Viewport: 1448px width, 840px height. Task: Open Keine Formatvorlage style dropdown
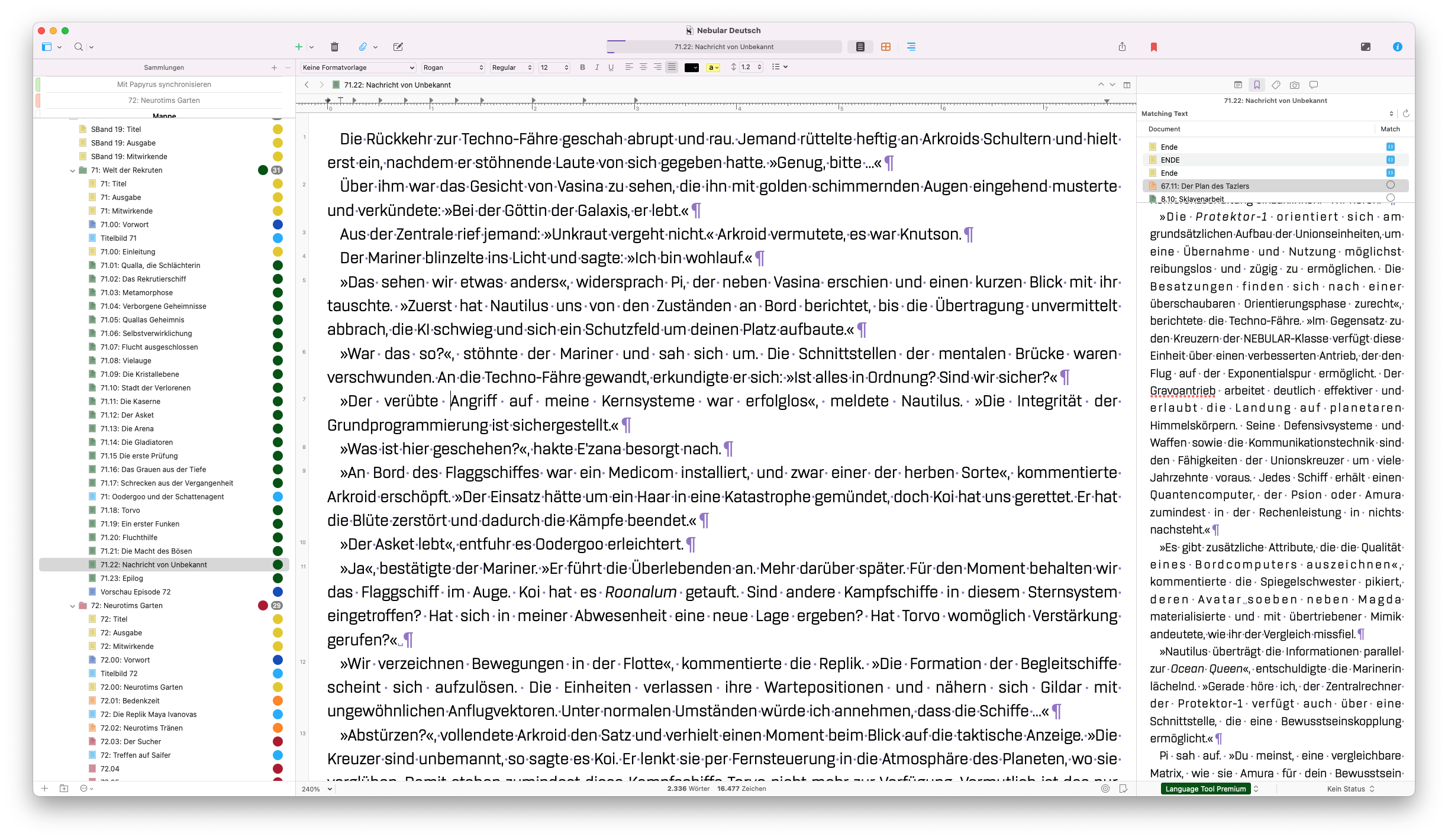pyautogui.click(x=359, y=67)
